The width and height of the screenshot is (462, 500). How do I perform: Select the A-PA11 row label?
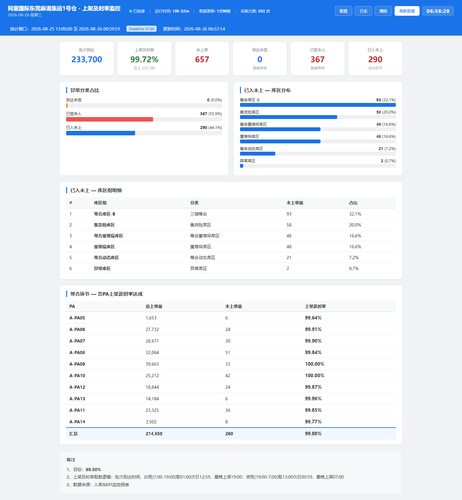77,410
